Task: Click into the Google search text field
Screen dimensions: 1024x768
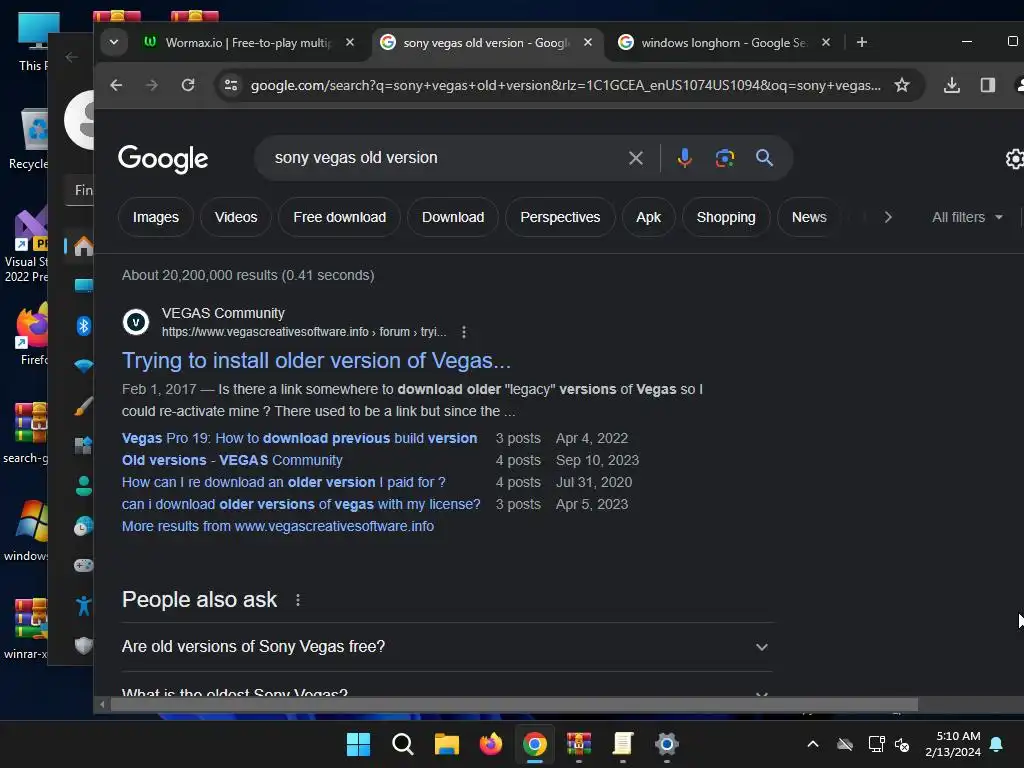Action: (x=444, y=158)
